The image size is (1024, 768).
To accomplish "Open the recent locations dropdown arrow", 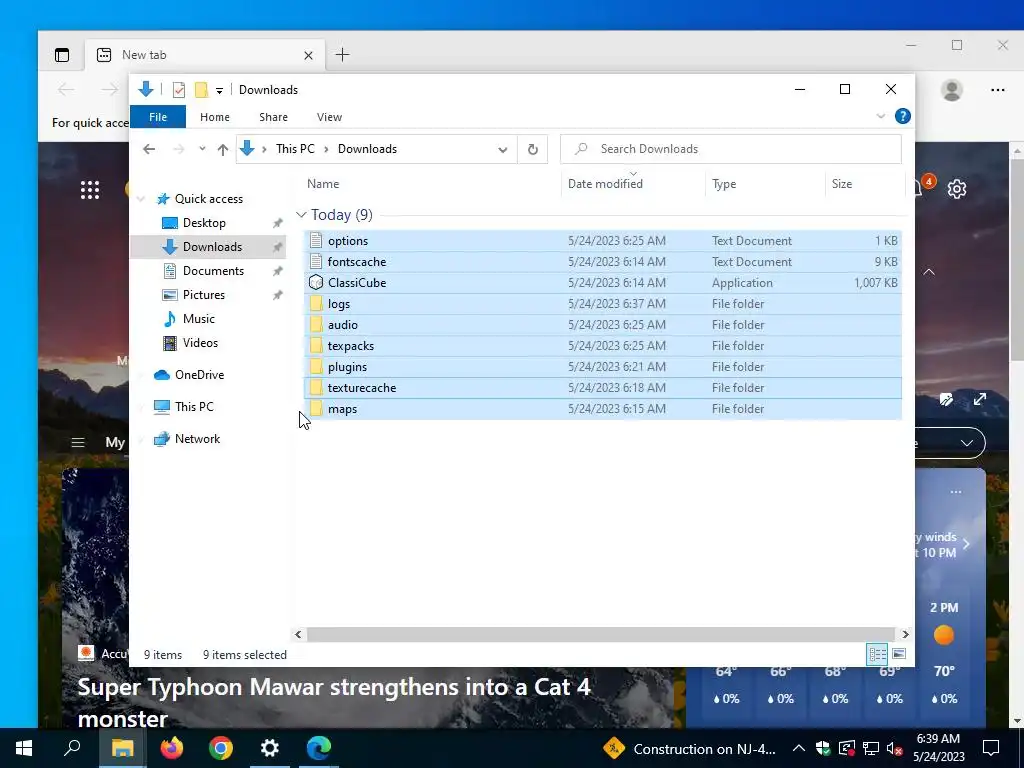I will (x=202, y=149).
